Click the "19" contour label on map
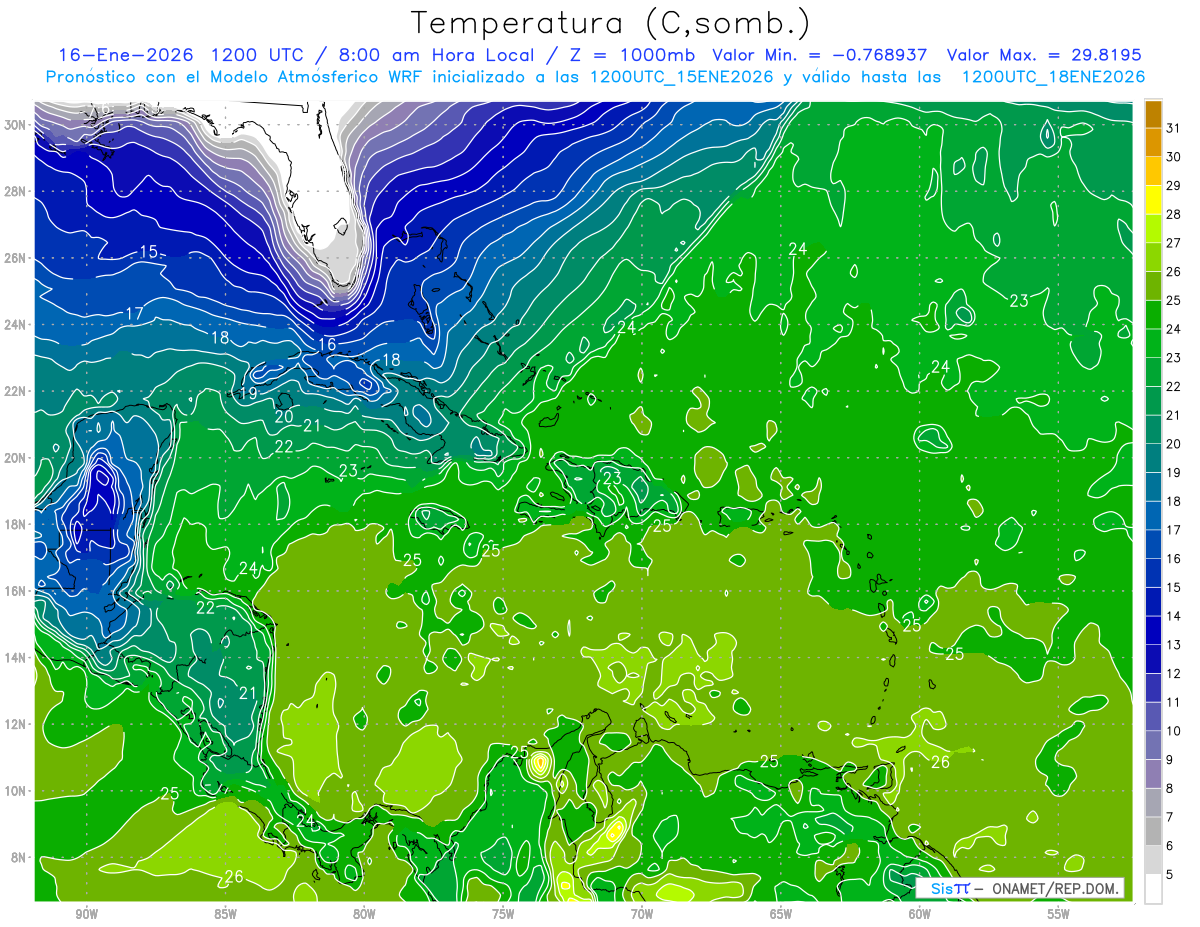Screen dimensions: 1200x927 (248, 394)
